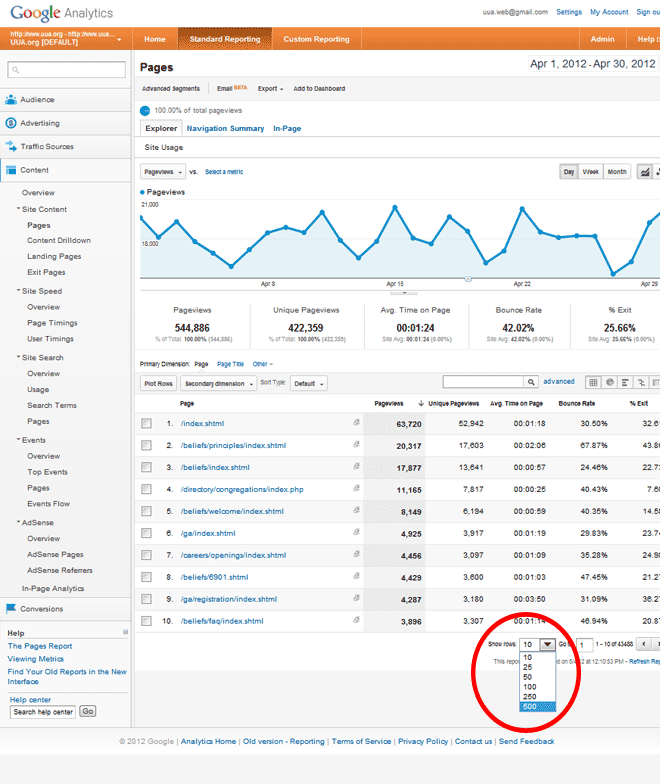
Task: Check the row for /ga/index.shtml
Action: point(146,534)
